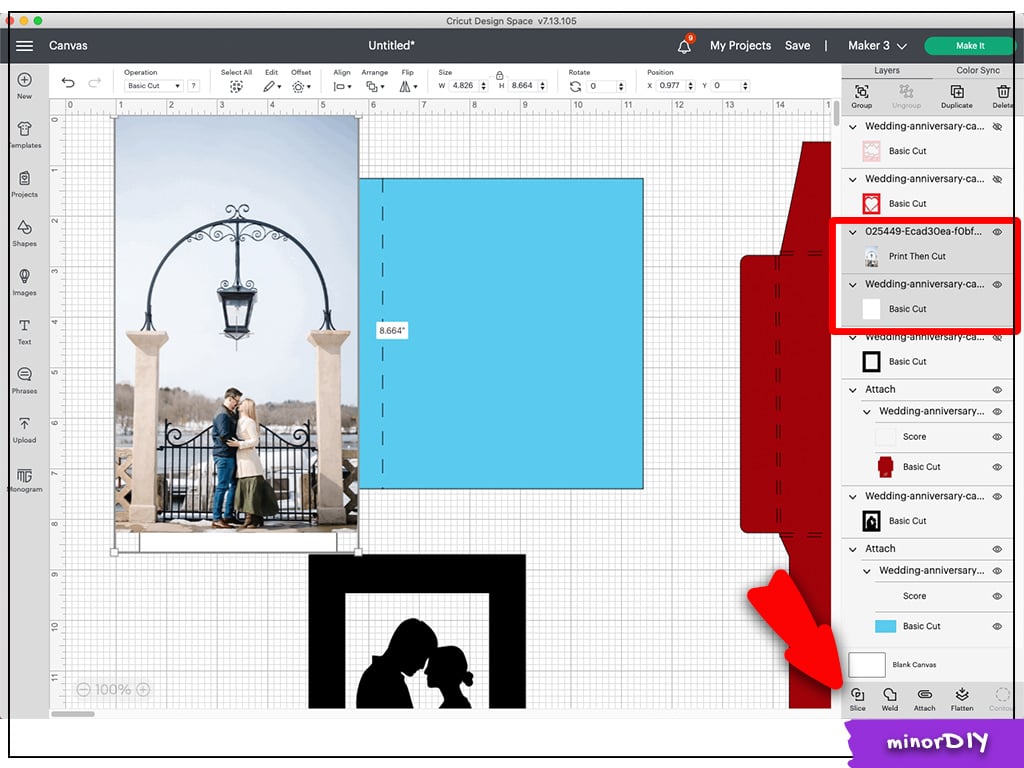Image resolution: width=1024 pixels, height=768 pixels.
Task: Click the Position Y field
Action: [x=726, y=86]
